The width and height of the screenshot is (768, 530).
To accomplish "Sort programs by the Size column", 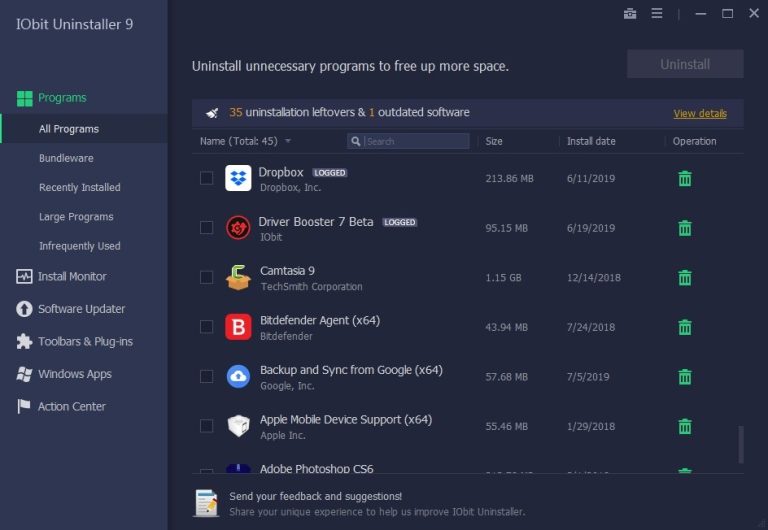I will (494, 142).
